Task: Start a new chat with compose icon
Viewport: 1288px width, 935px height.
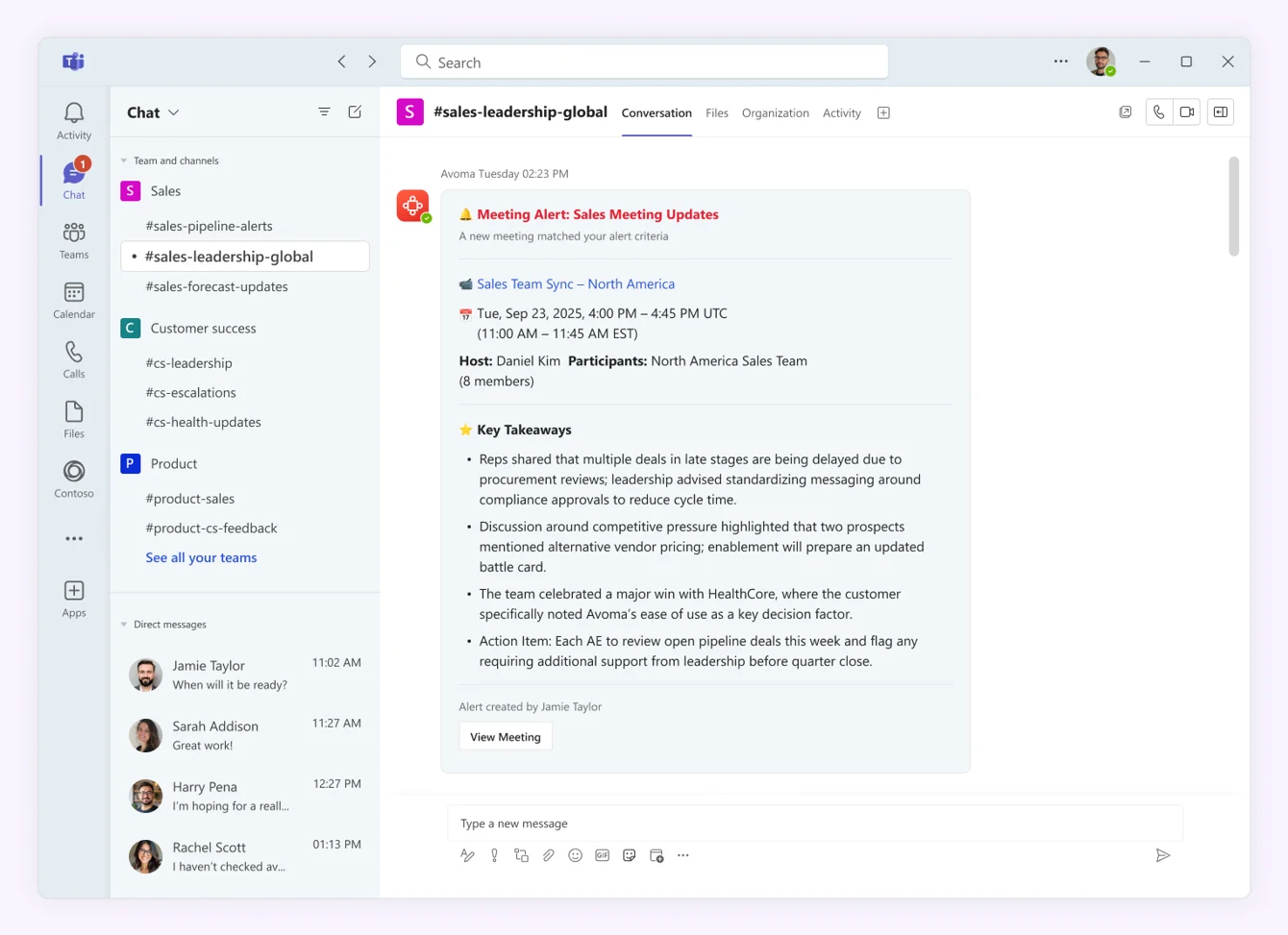Action: point(355,111)
